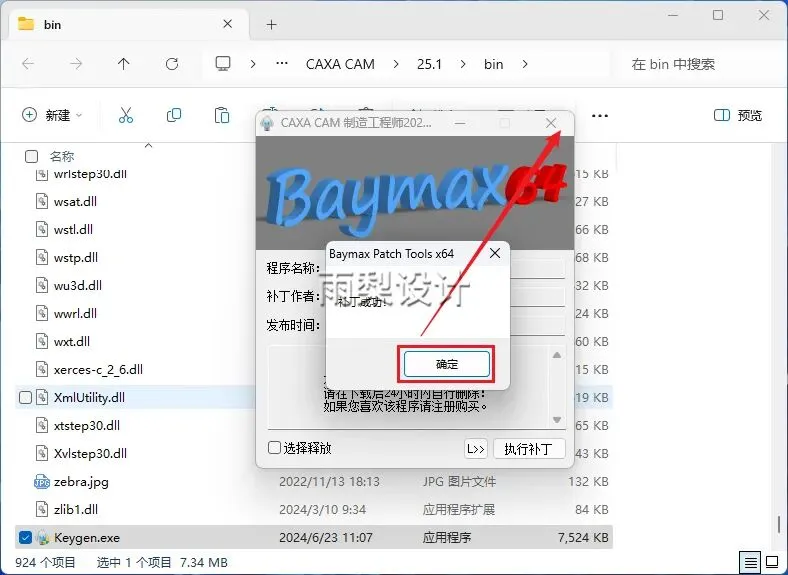Close the Baymax Patch Tools x64 dialog

pyautogui.click(x=495, y=253)
